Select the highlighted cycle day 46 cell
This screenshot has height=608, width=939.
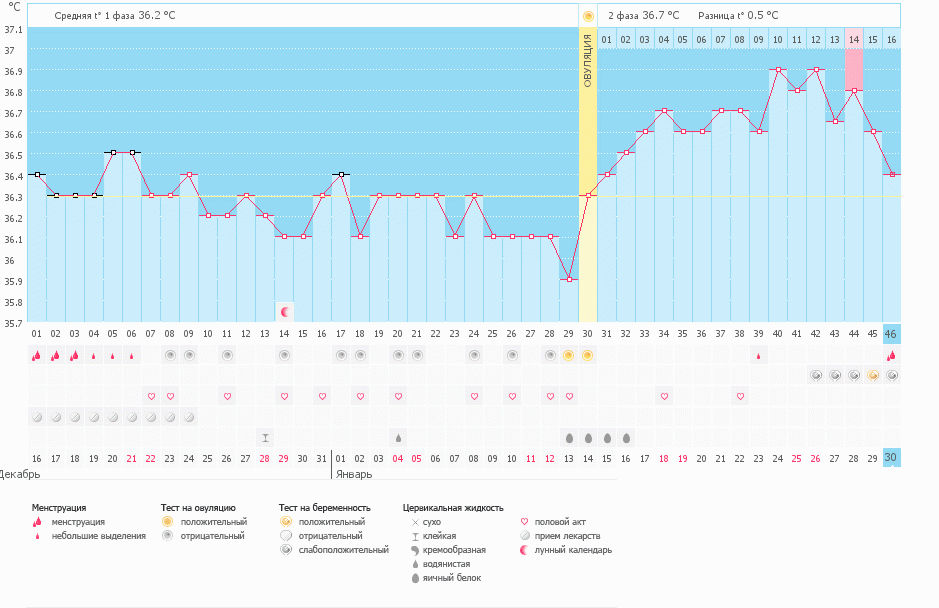point(891,333)
